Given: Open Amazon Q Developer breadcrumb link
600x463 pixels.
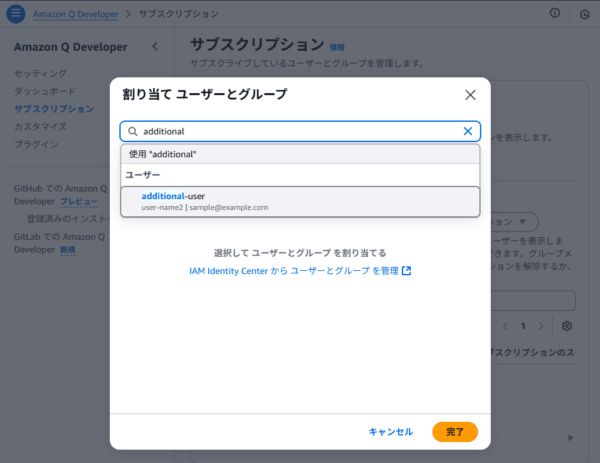Looking at the screenshot, I should point(75,14).
